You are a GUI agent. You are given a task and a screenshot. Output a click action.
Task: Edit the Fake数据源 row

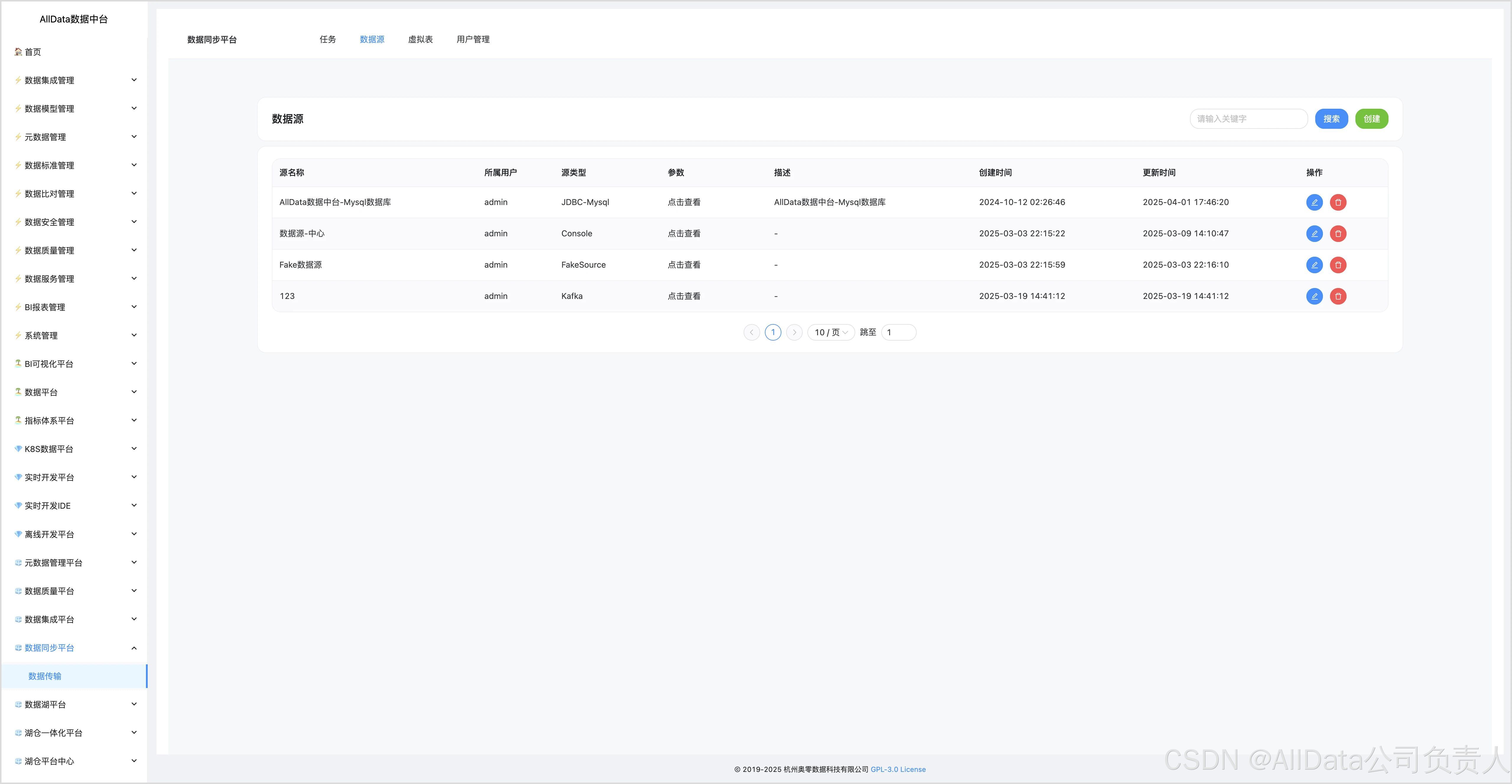pos(1314,265)
